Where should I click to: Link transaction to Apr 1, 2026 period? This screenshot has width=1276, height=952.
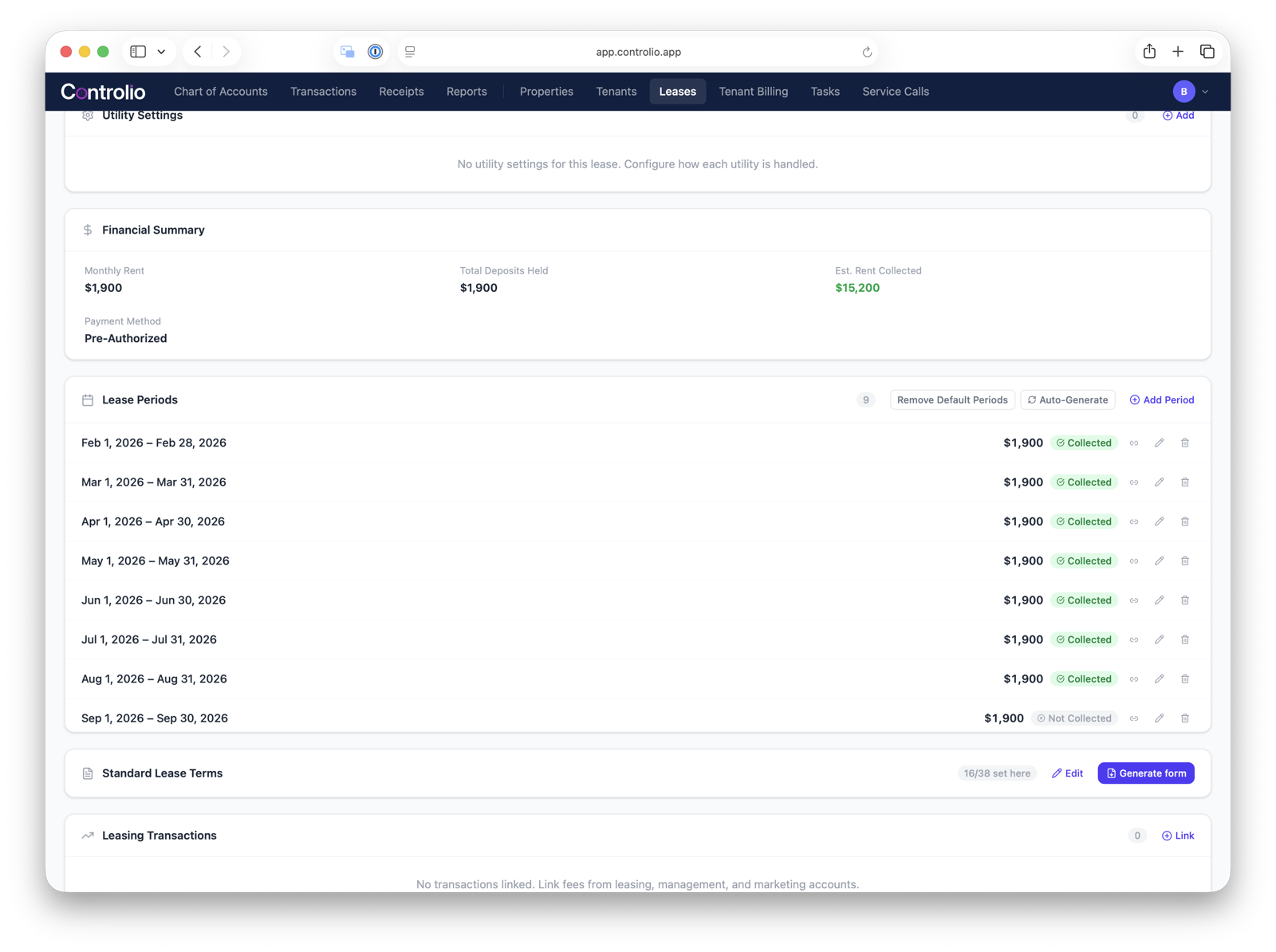coord(1134,521)
